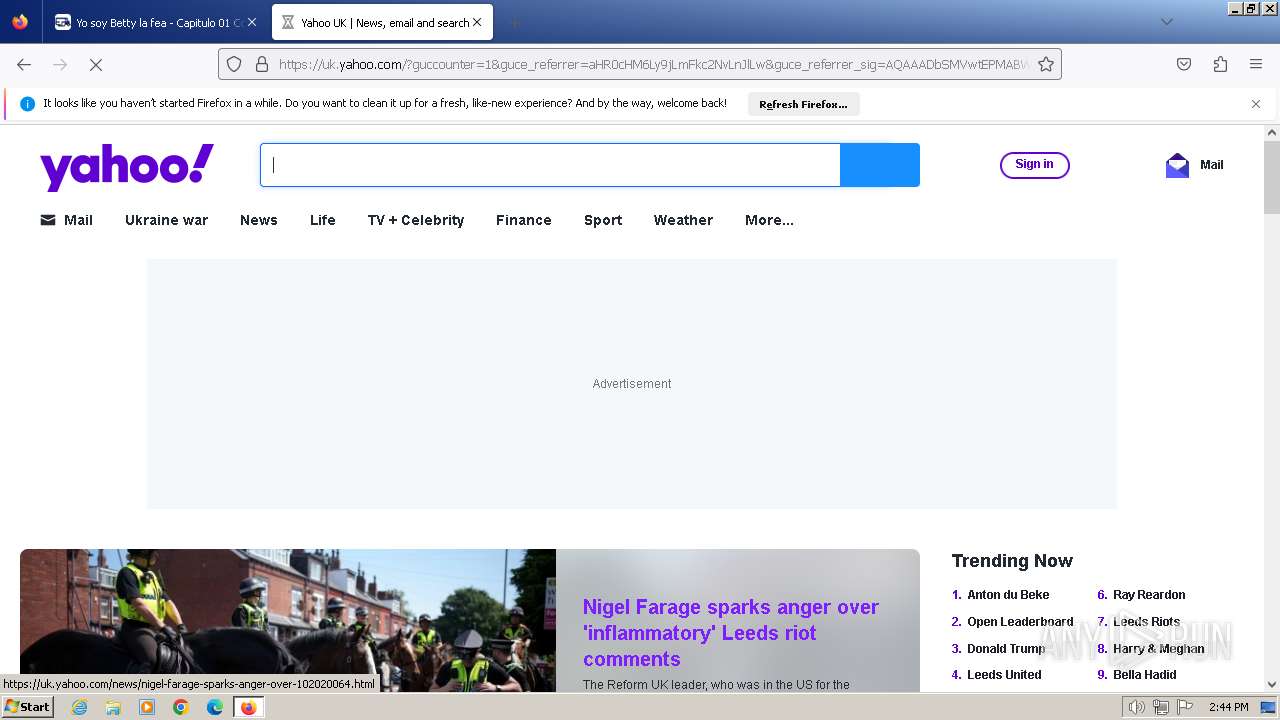Focus the Yahoo search input
The image size is (1280, 720).
tap(550, 165)
